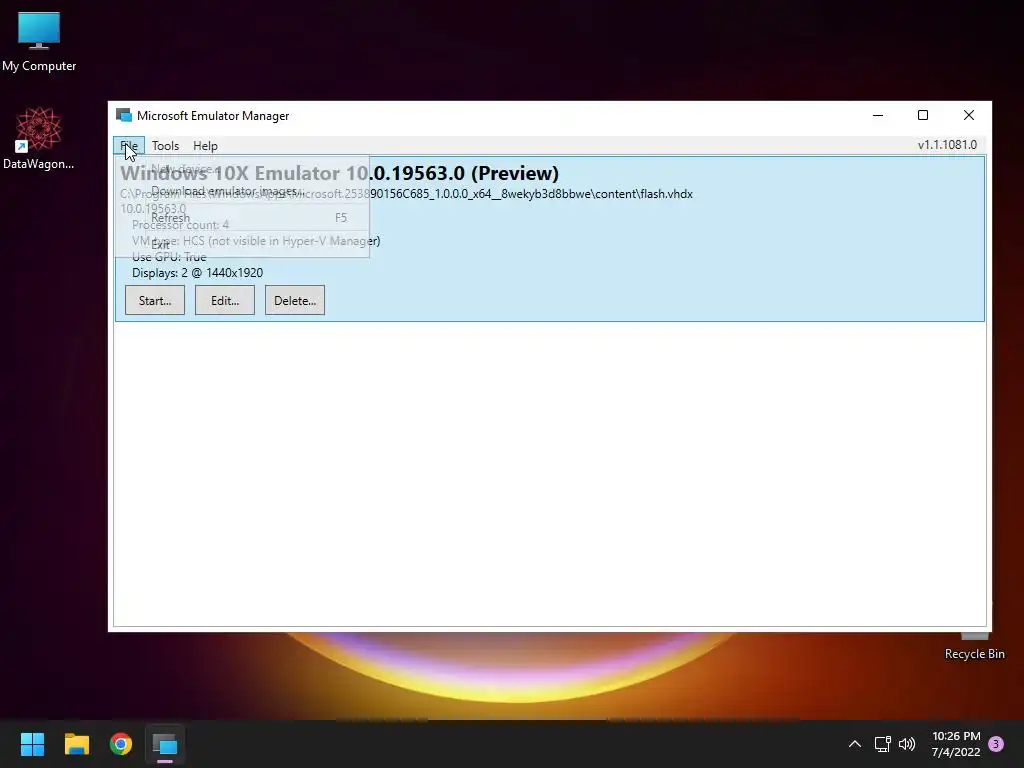Open the File menu
Image resolution: width=1024 pixels, height=768 pixels.
[129, 146]
